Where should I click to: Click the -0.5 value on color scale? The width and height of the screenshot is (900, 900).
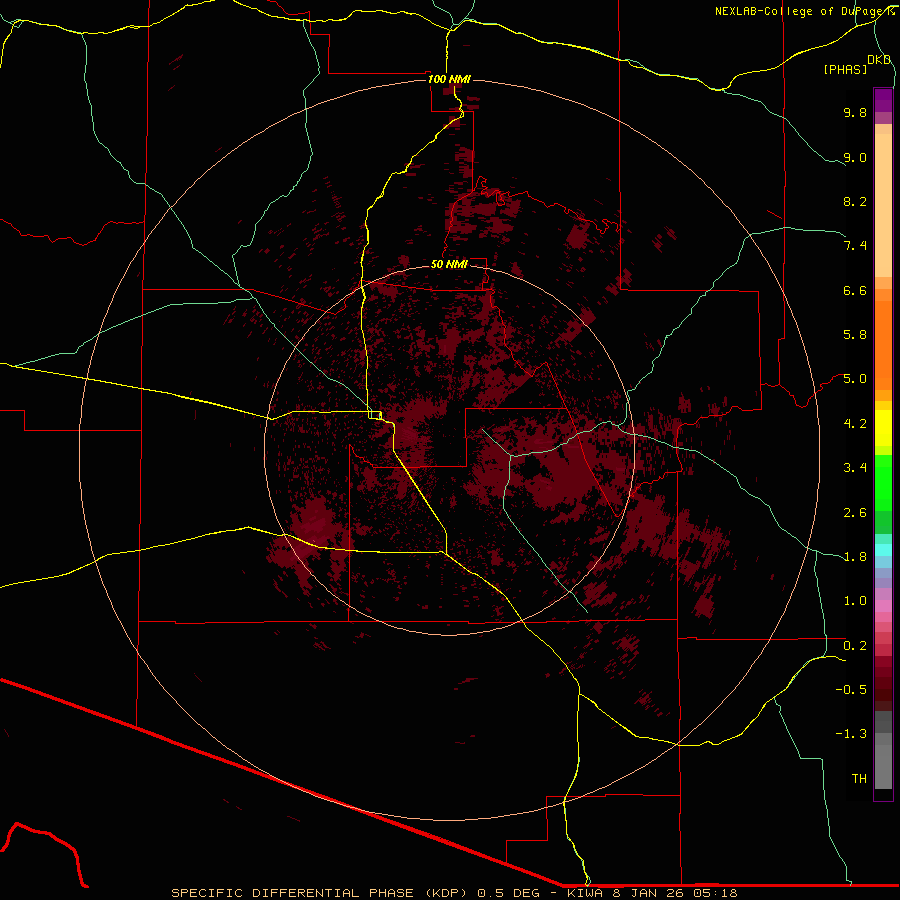851,689
